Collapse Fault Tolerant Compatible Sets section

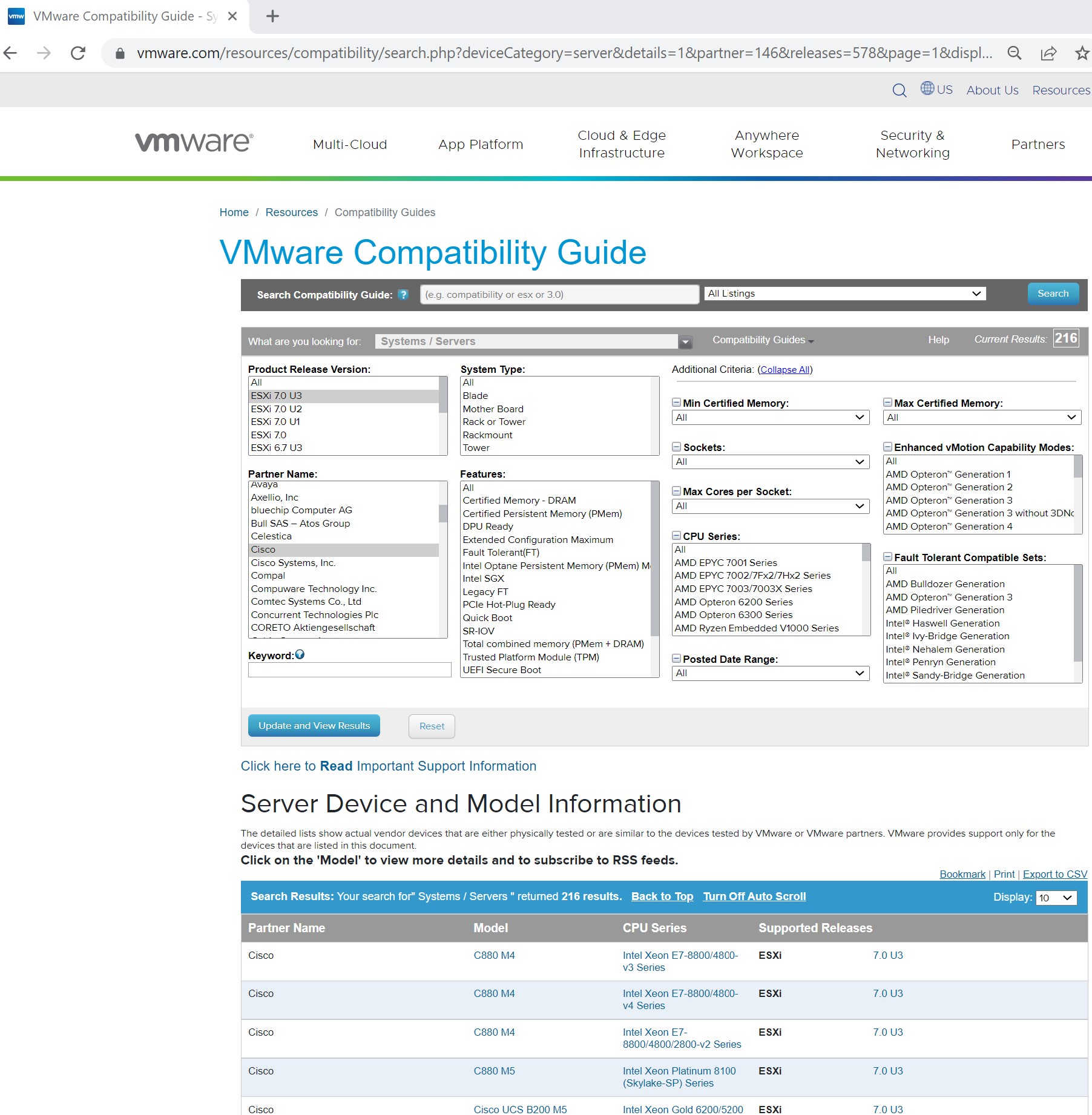887,557
